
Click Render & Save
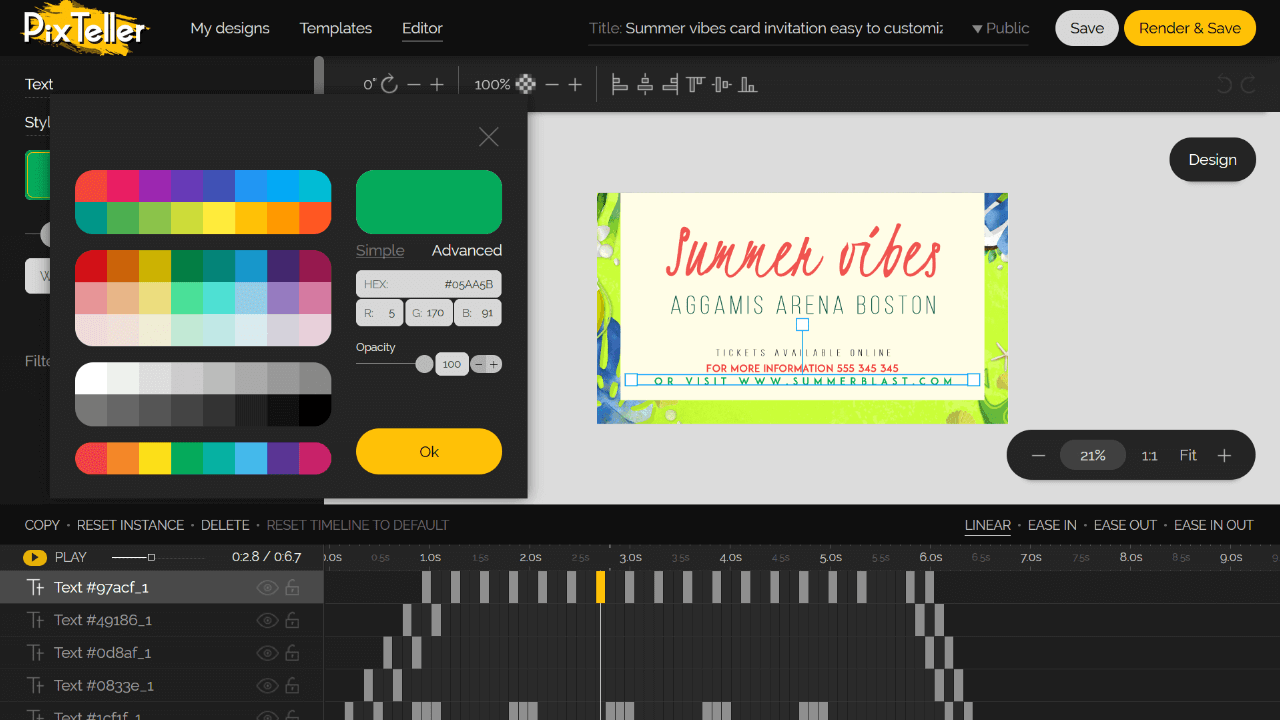pyautogui.click(x=1190, y=28)
